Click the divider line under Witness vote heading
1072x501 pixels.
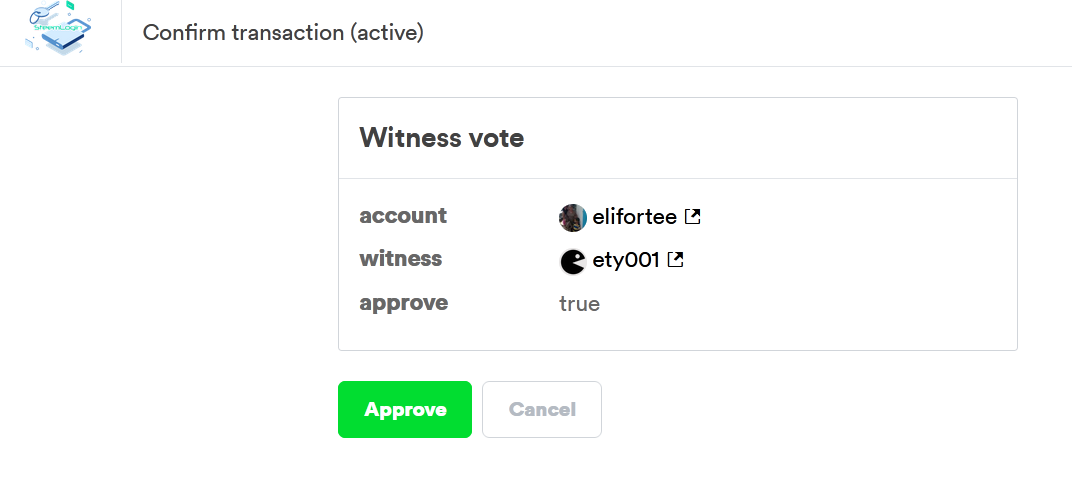pyautogui.click(x=677, y=179)
